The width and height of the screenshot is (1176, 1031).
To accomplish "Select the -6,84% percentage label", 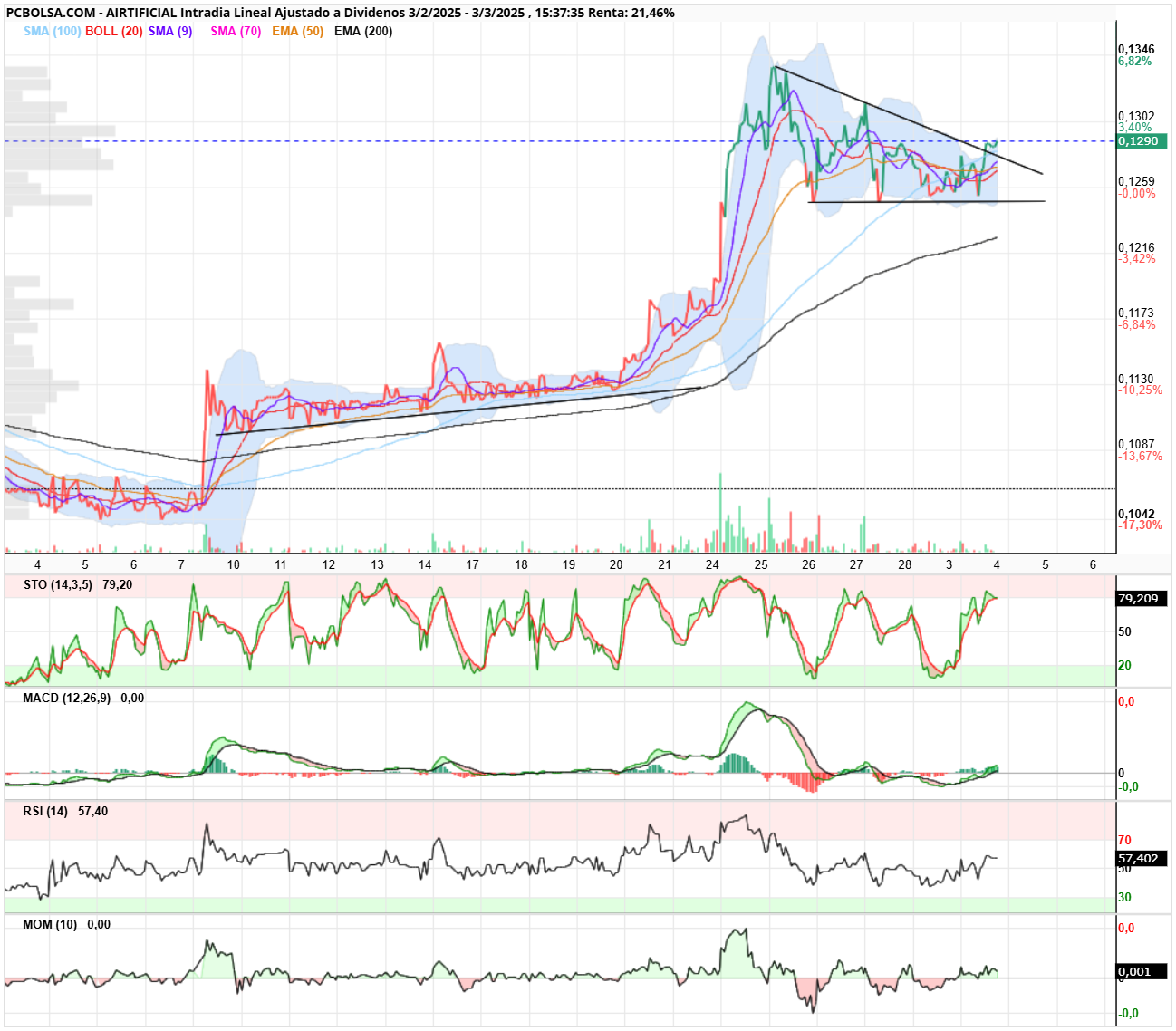I will 1137,325.
